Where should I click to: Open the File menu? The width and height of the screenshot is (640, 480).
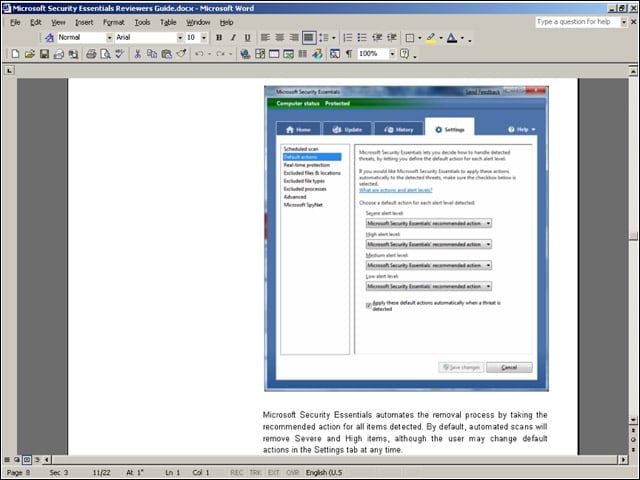click(x=15, y=22)
